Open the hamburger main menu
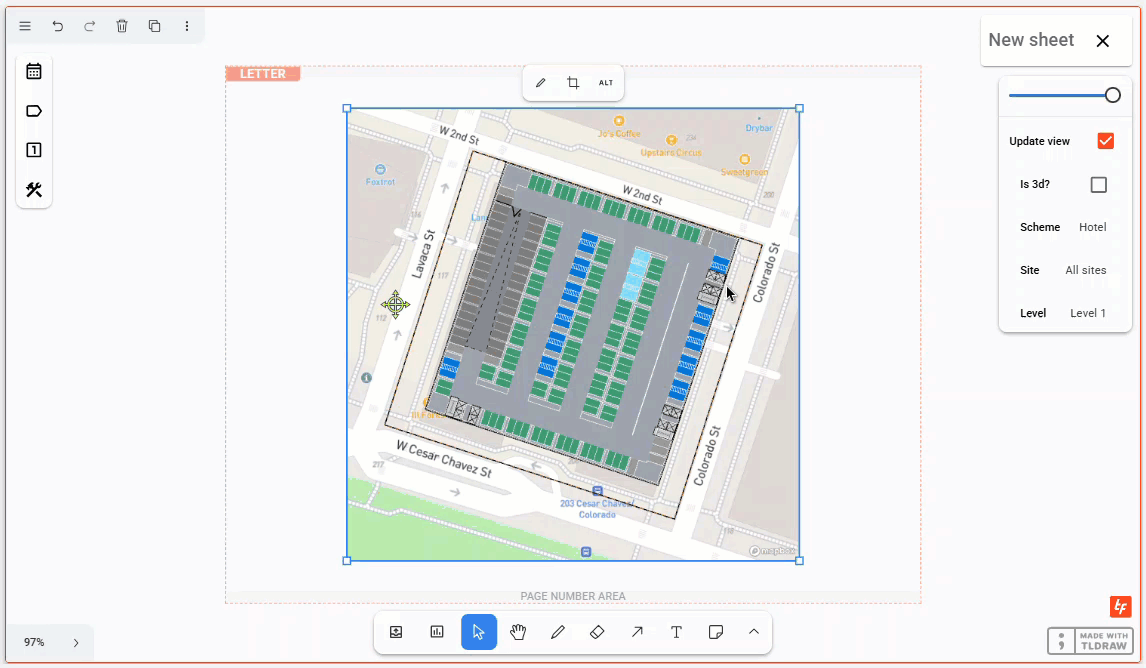1146x668 pixels. tap(25, 26)
